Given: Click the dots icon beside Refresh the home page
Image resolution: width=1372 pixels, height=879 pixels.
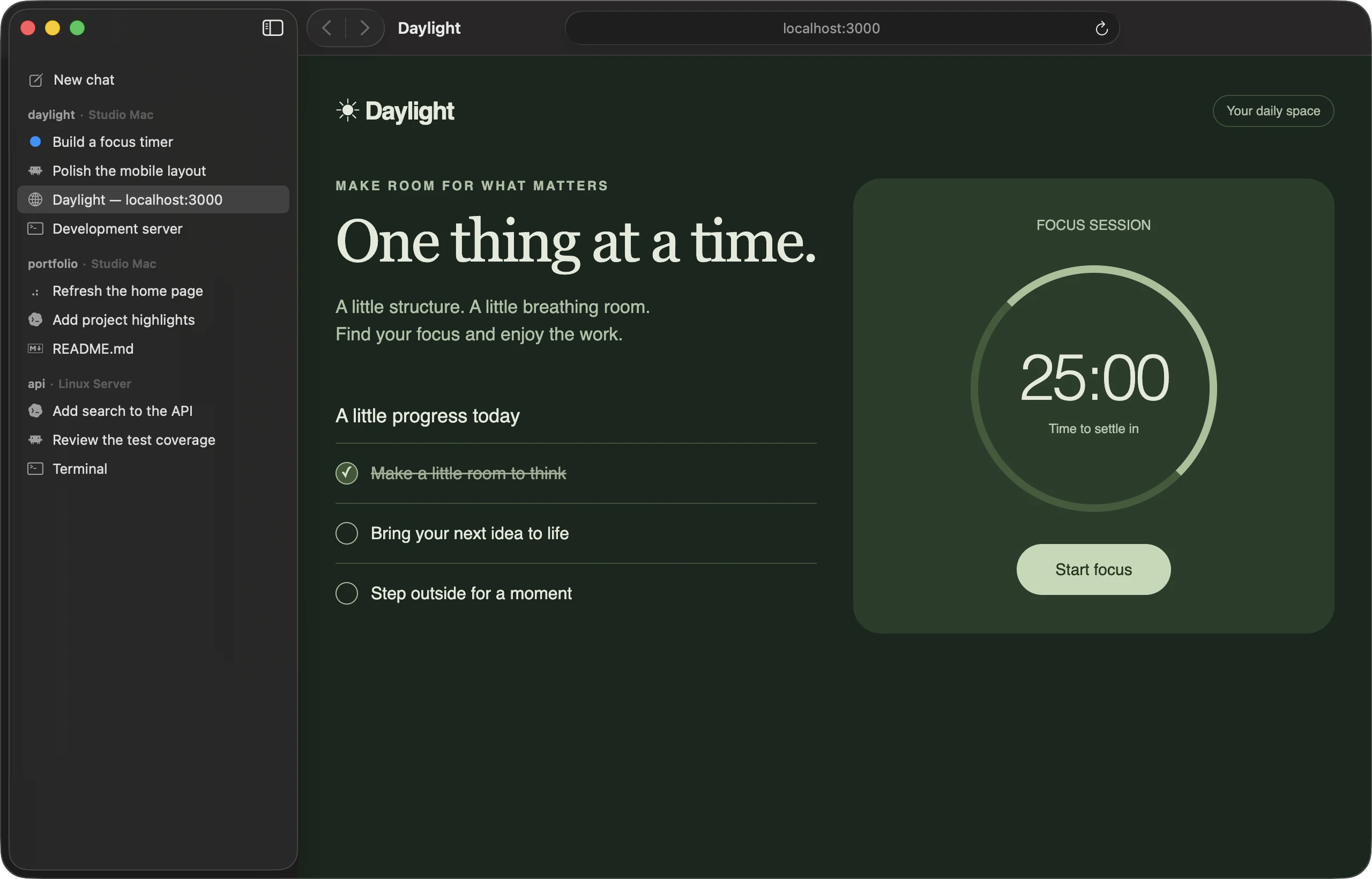Looking at the screenshot, I should [x=35, y=292].
